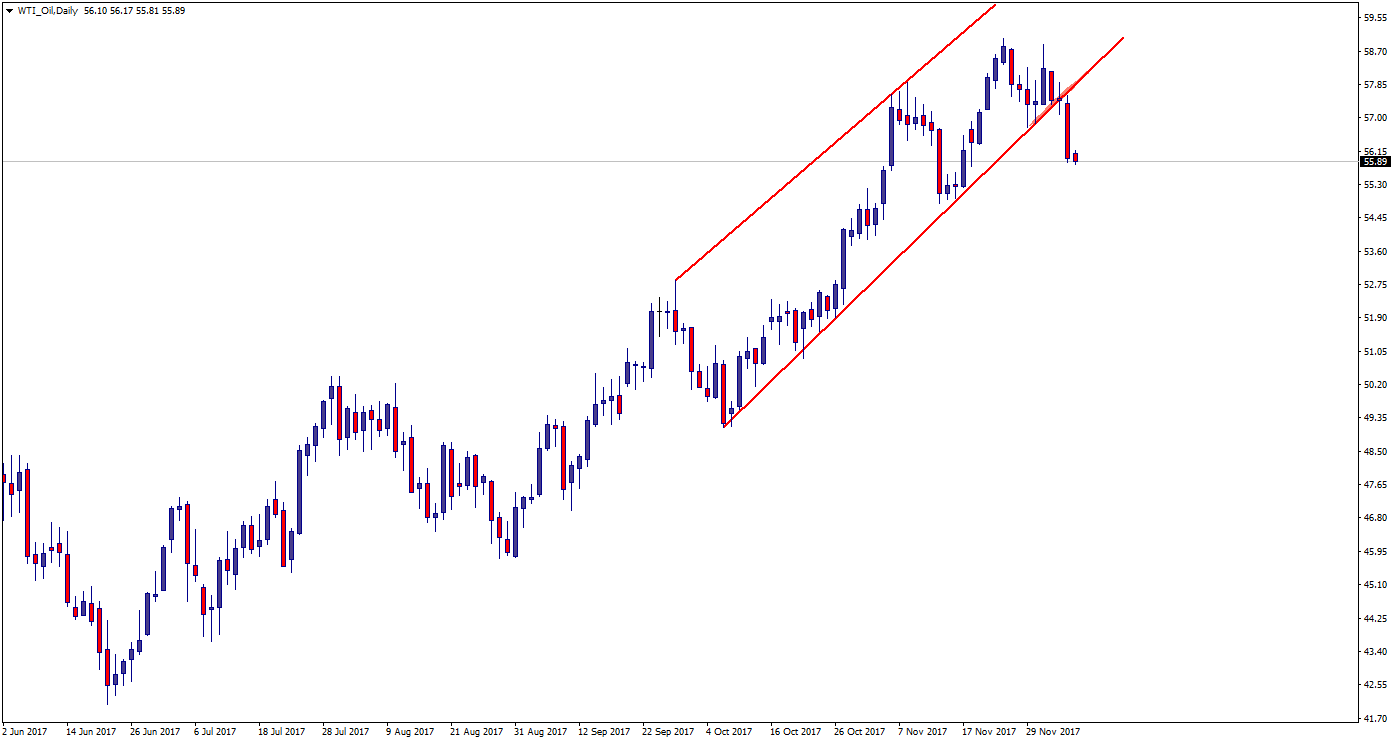Click the 53.60 price axis label
1398x743 pixels.
1374,252
